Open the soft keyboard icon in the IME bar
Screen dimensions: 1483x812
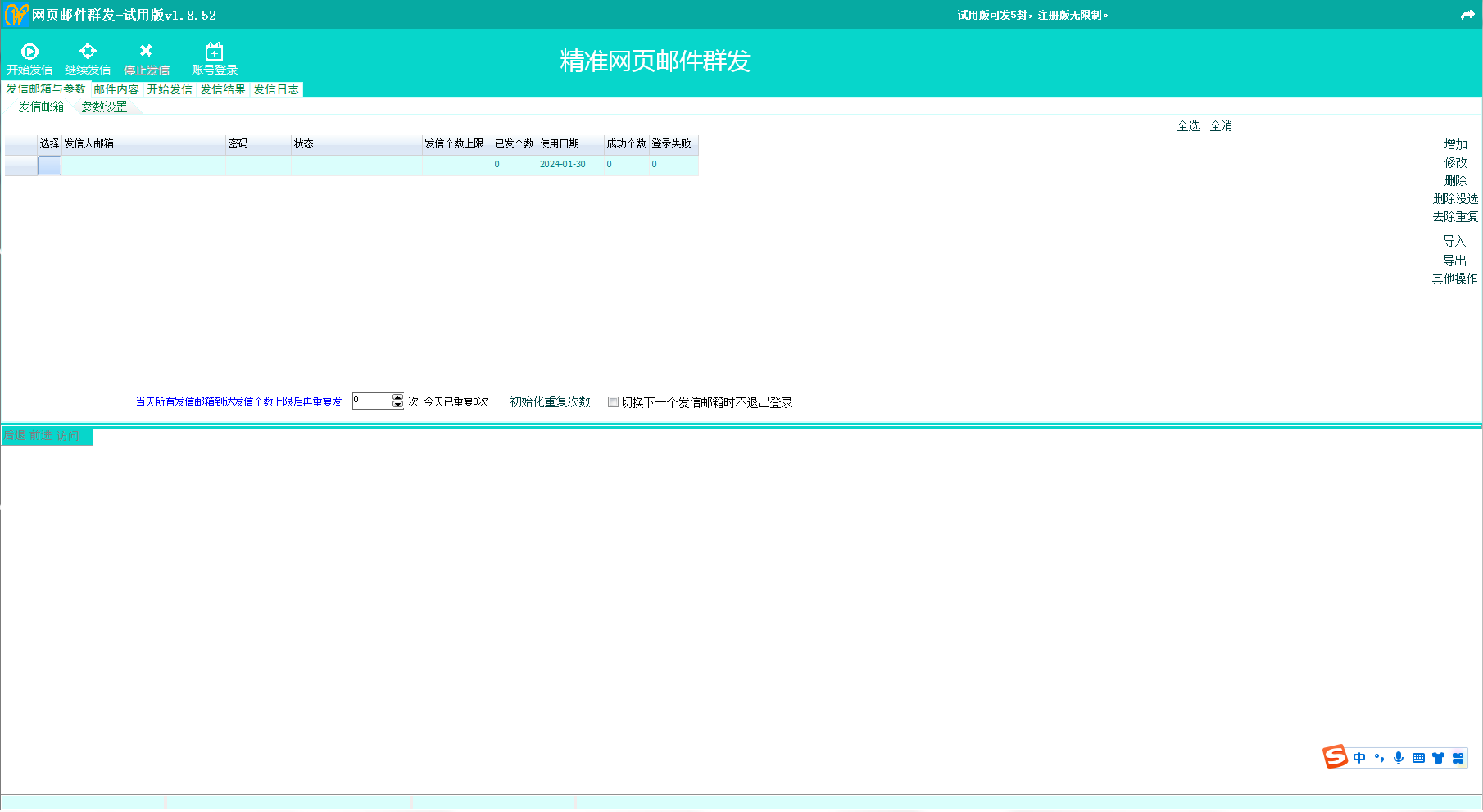[1418, 758]
